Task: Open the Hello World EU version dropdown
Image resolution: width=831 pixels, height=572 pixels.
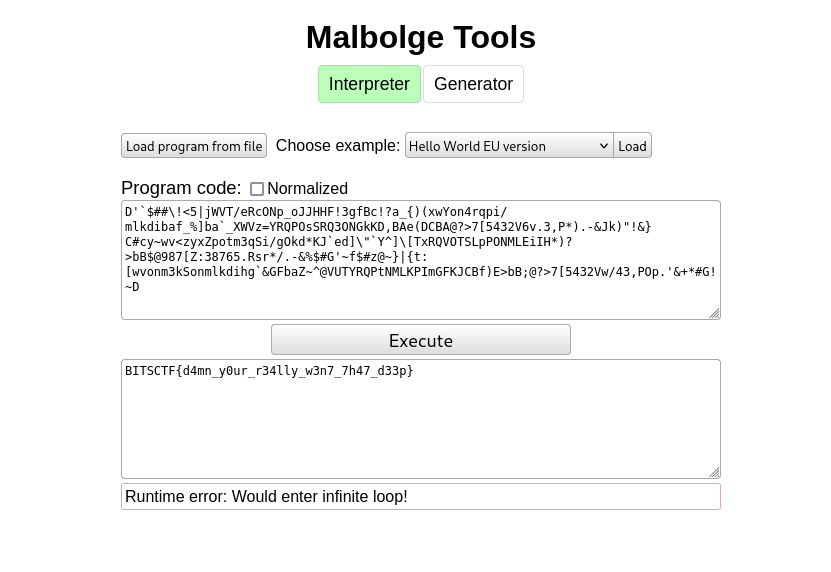Action: click(508, 146)
